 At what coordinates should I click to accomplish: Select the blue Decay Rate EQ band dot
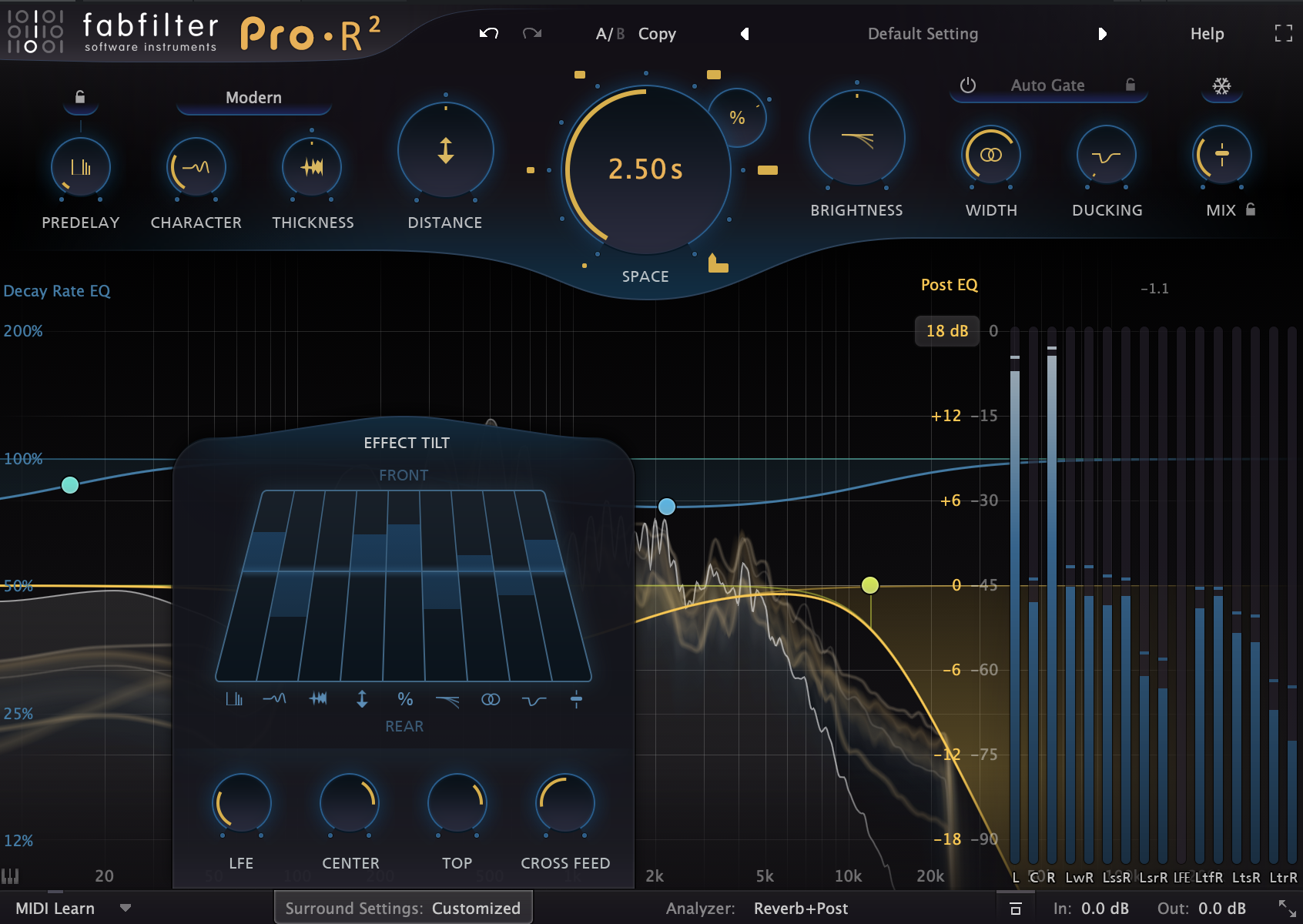click(x=667, y=506)
